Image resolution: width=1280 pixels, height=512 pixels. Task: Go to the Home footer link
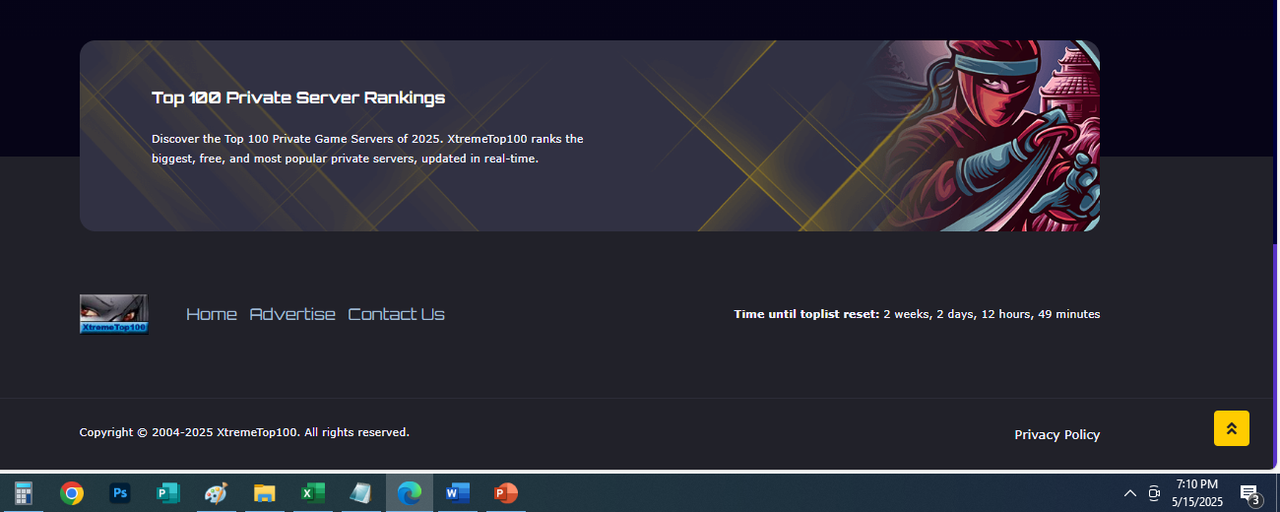coord(211,314)
